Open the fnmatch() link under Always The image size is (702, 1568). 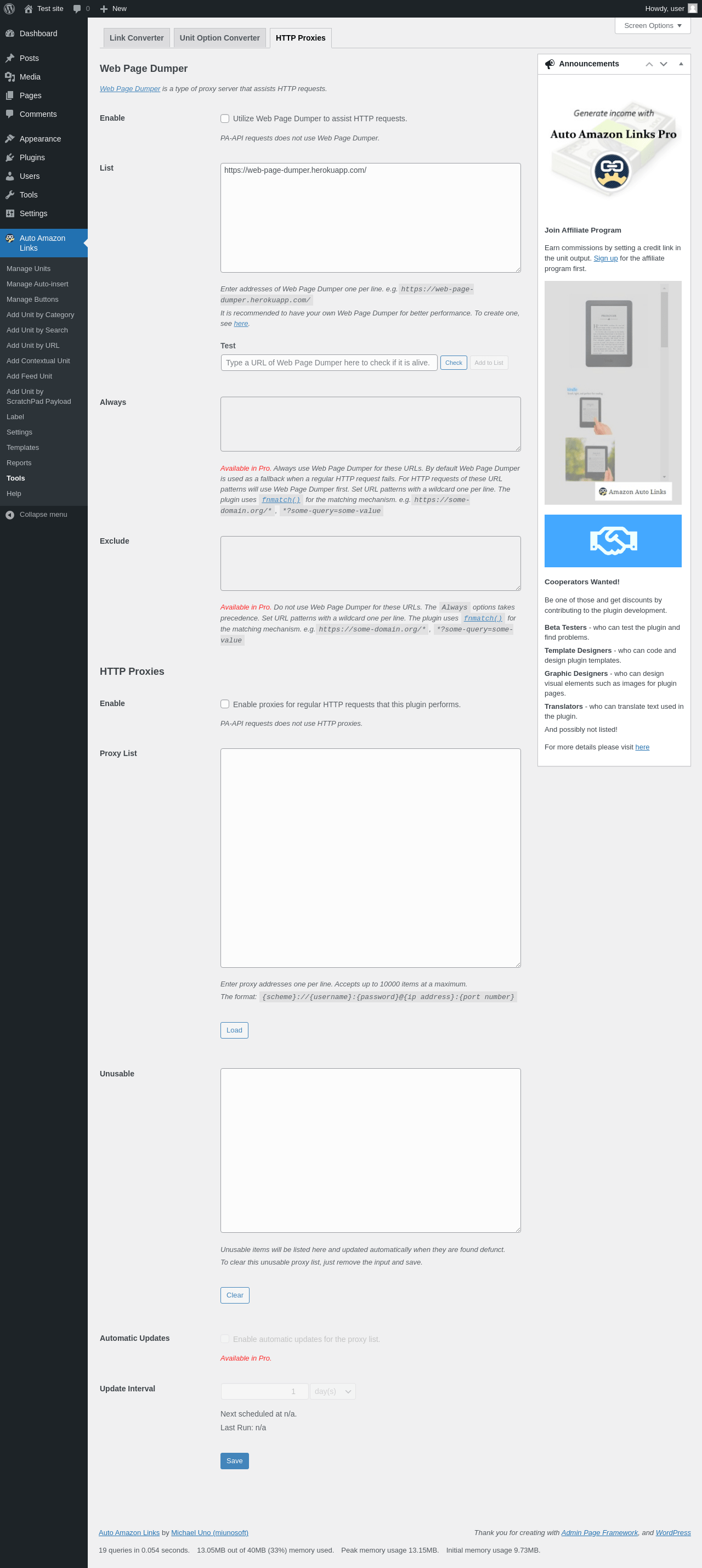tap(280, 500)
